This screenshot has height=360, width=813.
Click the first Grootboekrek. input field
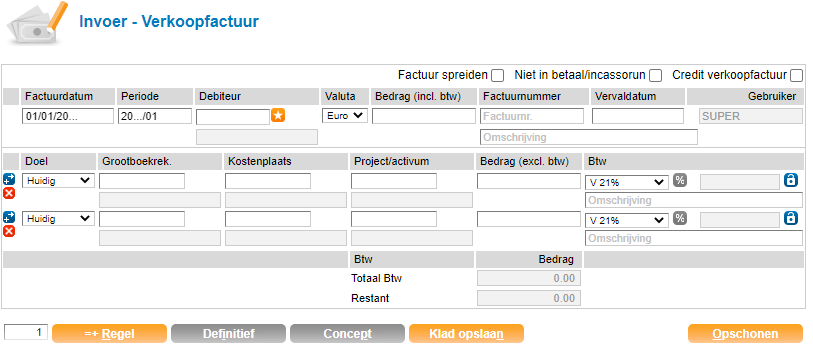click(x=142, y=181)
